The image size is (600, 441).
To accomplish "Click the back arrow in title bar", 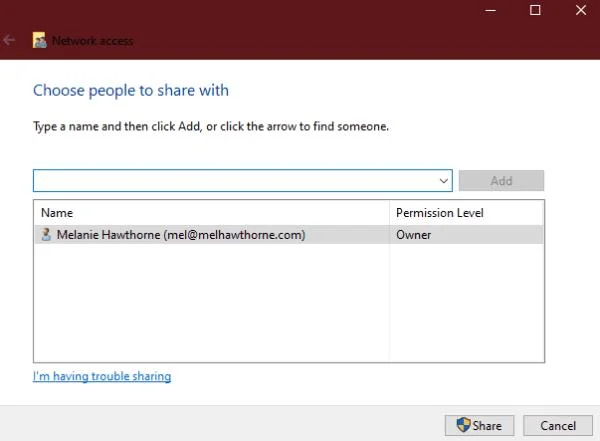I will point(9,40).
